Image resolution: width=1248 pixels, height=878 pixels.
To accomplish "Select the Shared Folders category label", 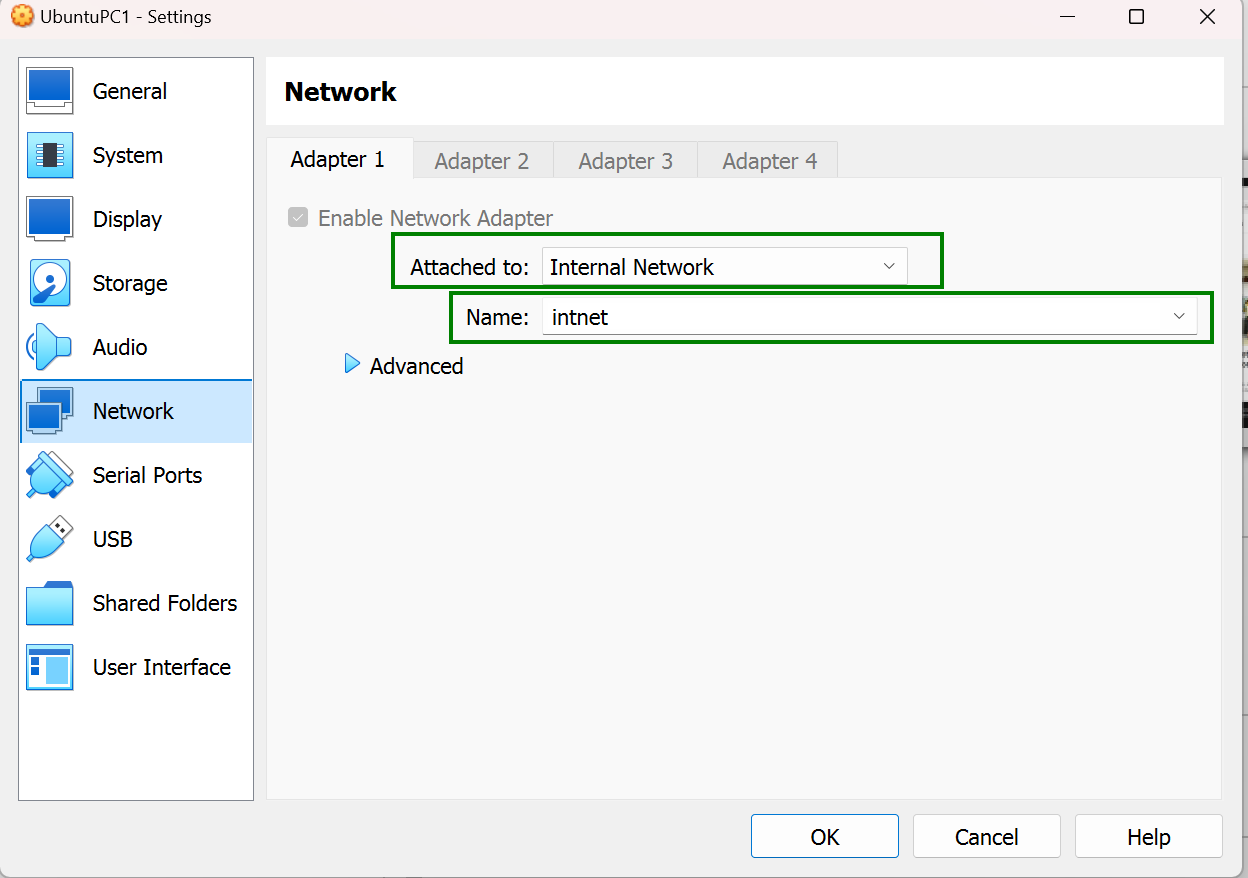I will point(165,603).
